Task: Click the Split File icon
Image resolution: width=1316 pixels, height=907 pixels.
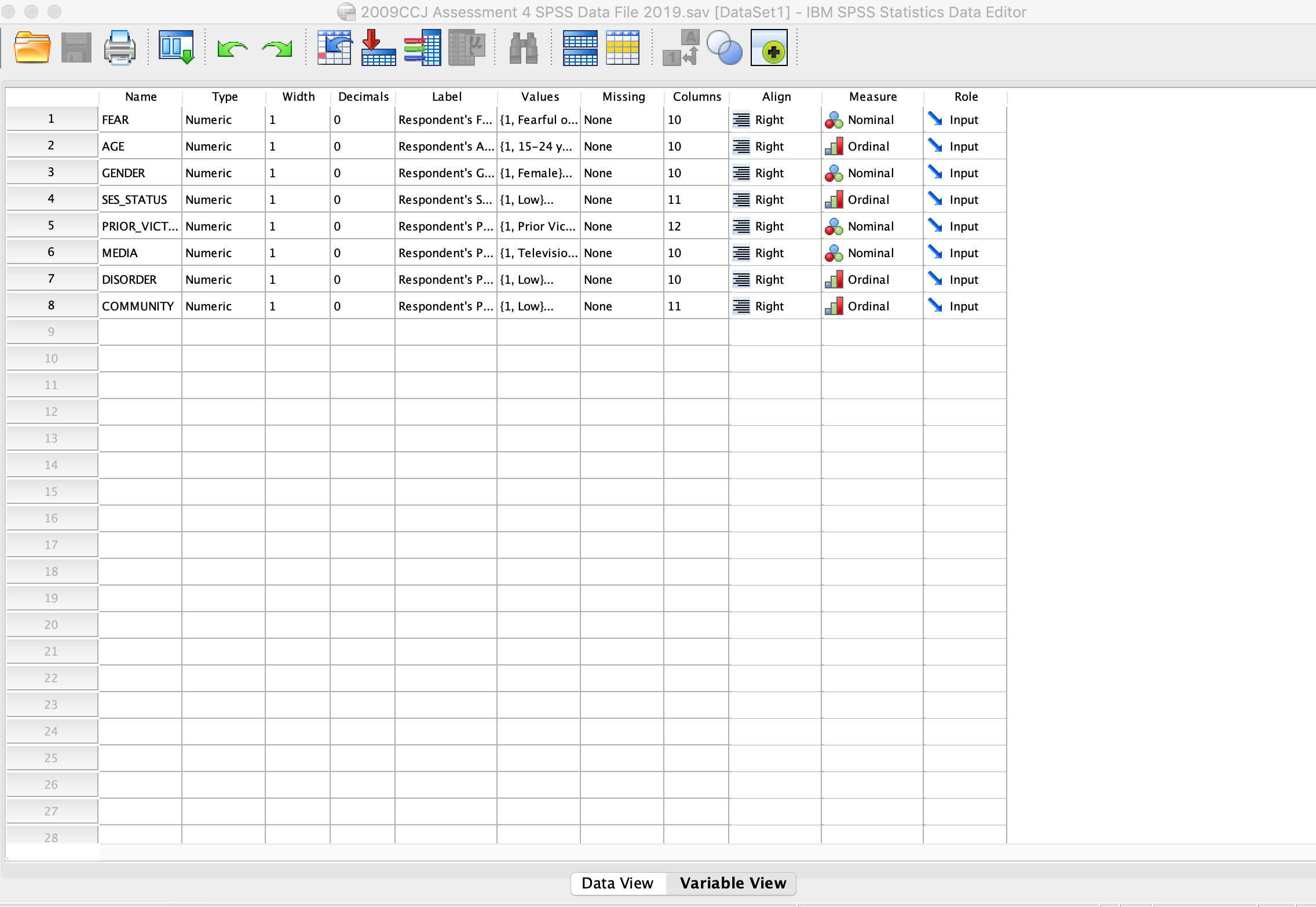Action: [580, 48]
